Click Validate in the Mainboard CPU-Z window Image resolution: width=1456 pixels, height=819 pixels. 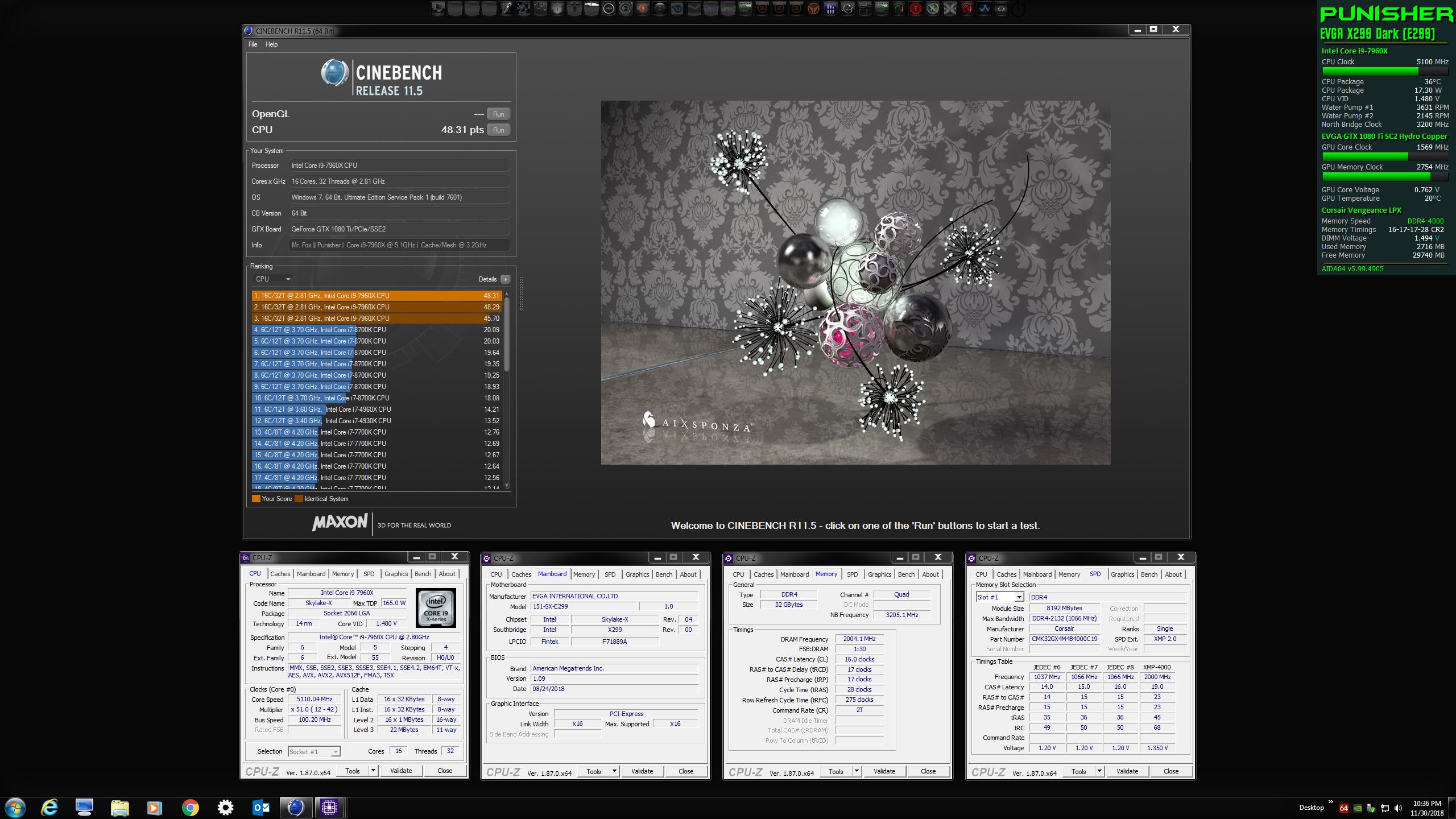(x=642, y=772)
